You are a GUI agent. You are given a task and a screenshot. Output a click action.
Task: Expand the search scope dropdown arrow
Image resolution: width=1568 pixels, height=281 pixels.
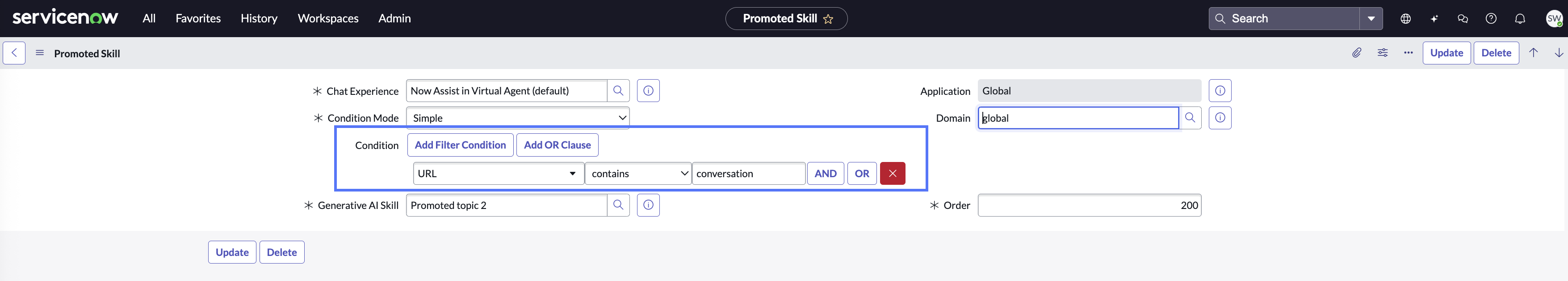(1371, 19)
